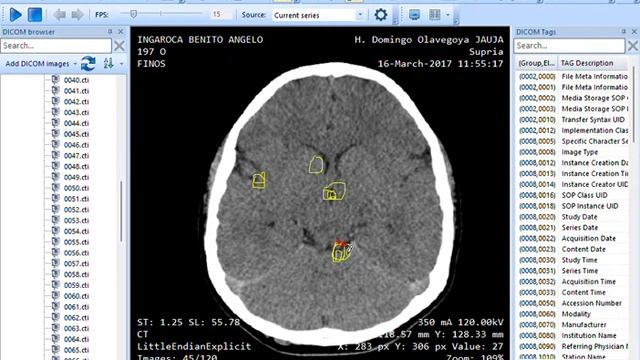Viewport: 640px width, 360px height.
Task: Clear the DICOM Tags search
Action: click(x=633, y=46)
